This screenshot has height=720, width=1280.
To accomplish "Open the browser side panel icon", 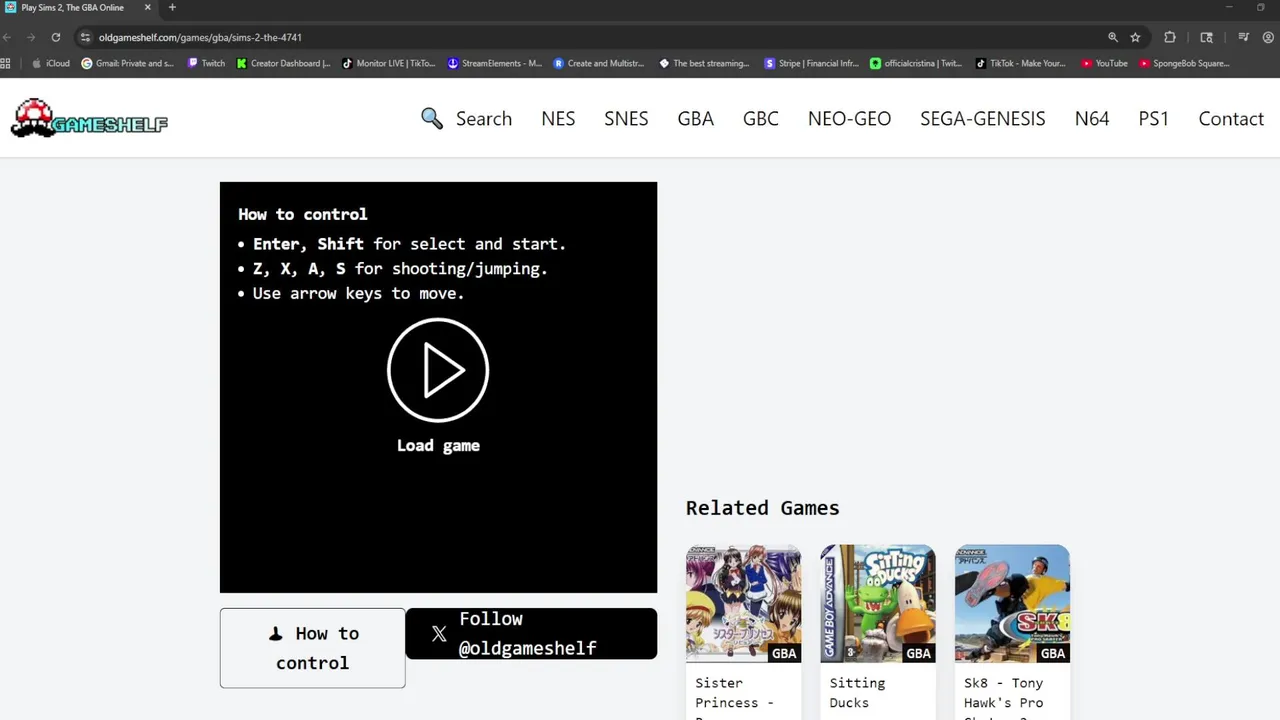I will [1207, 37].
